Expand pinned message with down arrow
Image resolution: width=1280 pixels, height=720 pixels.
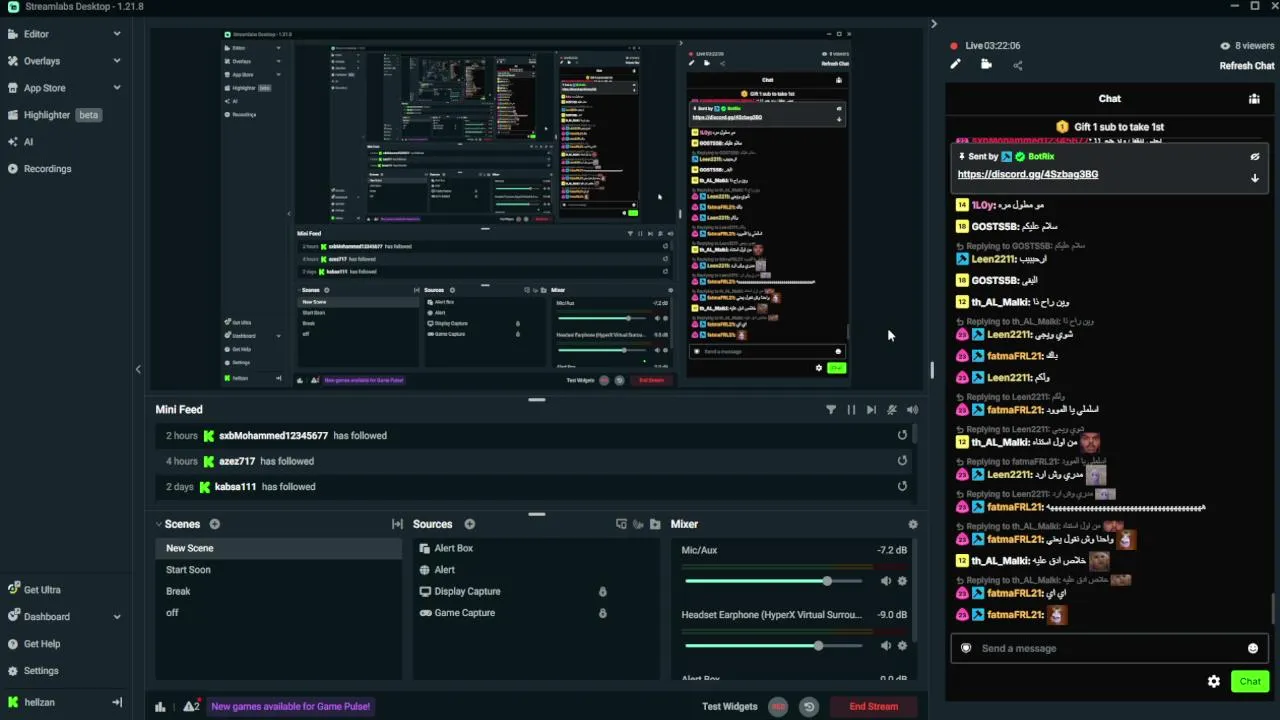pyautogui.click(x=1255, y=178)
